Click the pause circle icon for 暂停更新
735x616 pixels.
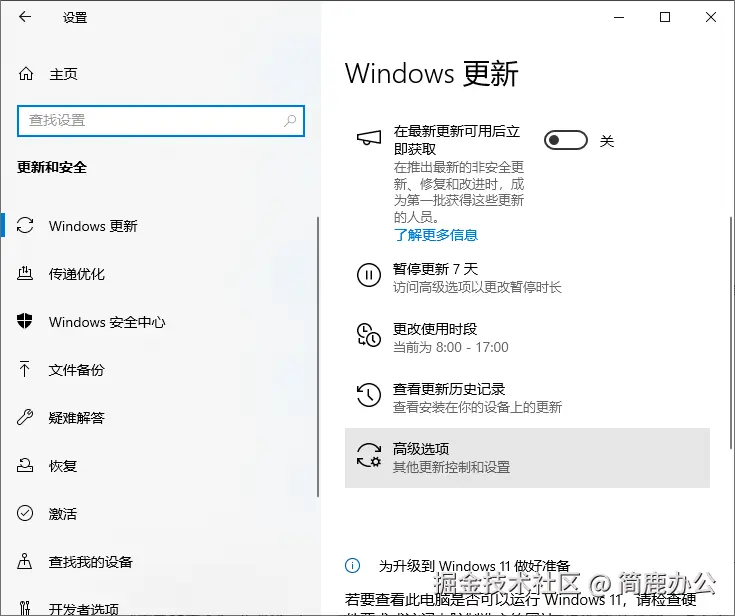369,275
